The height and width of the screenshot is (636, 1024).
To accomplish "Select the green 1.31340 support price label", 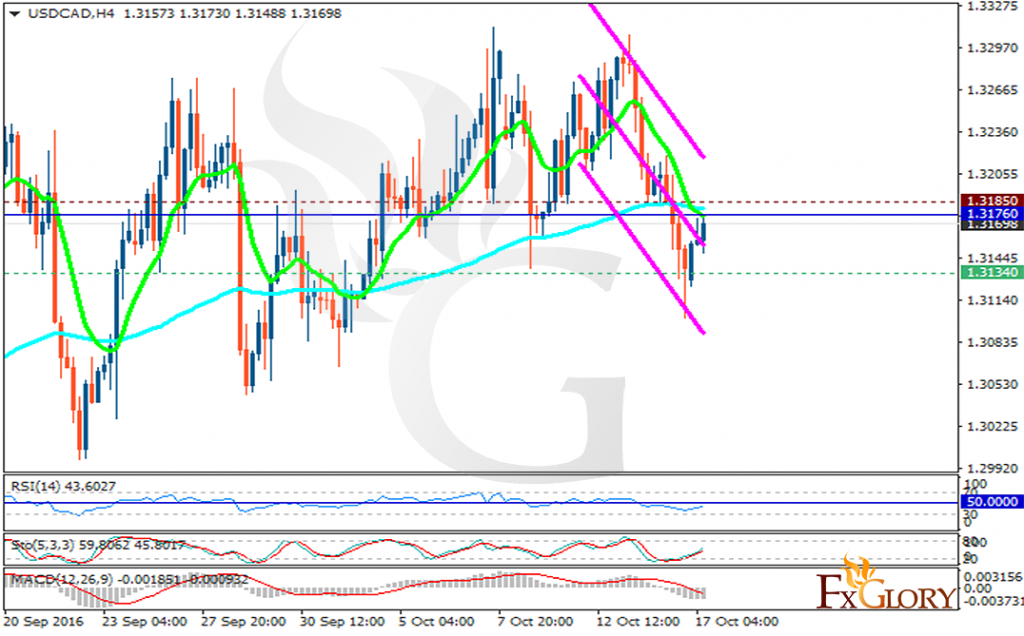I will click(x=991, y=272).
